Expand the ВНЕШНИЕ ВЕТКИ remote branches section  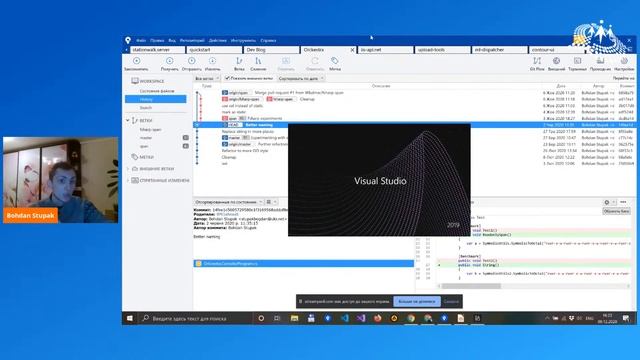point(128,169)
